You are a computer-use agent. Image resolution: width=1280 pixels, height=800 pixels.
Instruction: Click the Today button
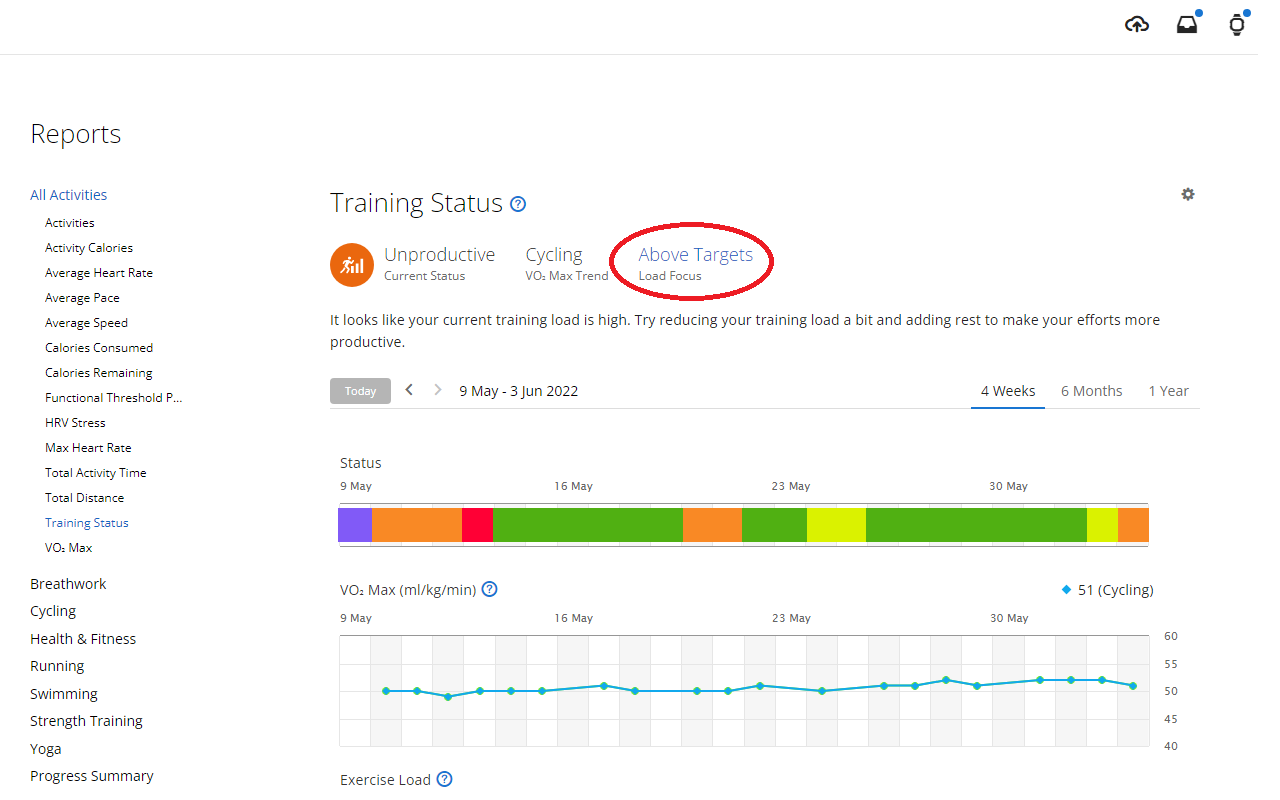pyautogui.click(x=360, y=391)
